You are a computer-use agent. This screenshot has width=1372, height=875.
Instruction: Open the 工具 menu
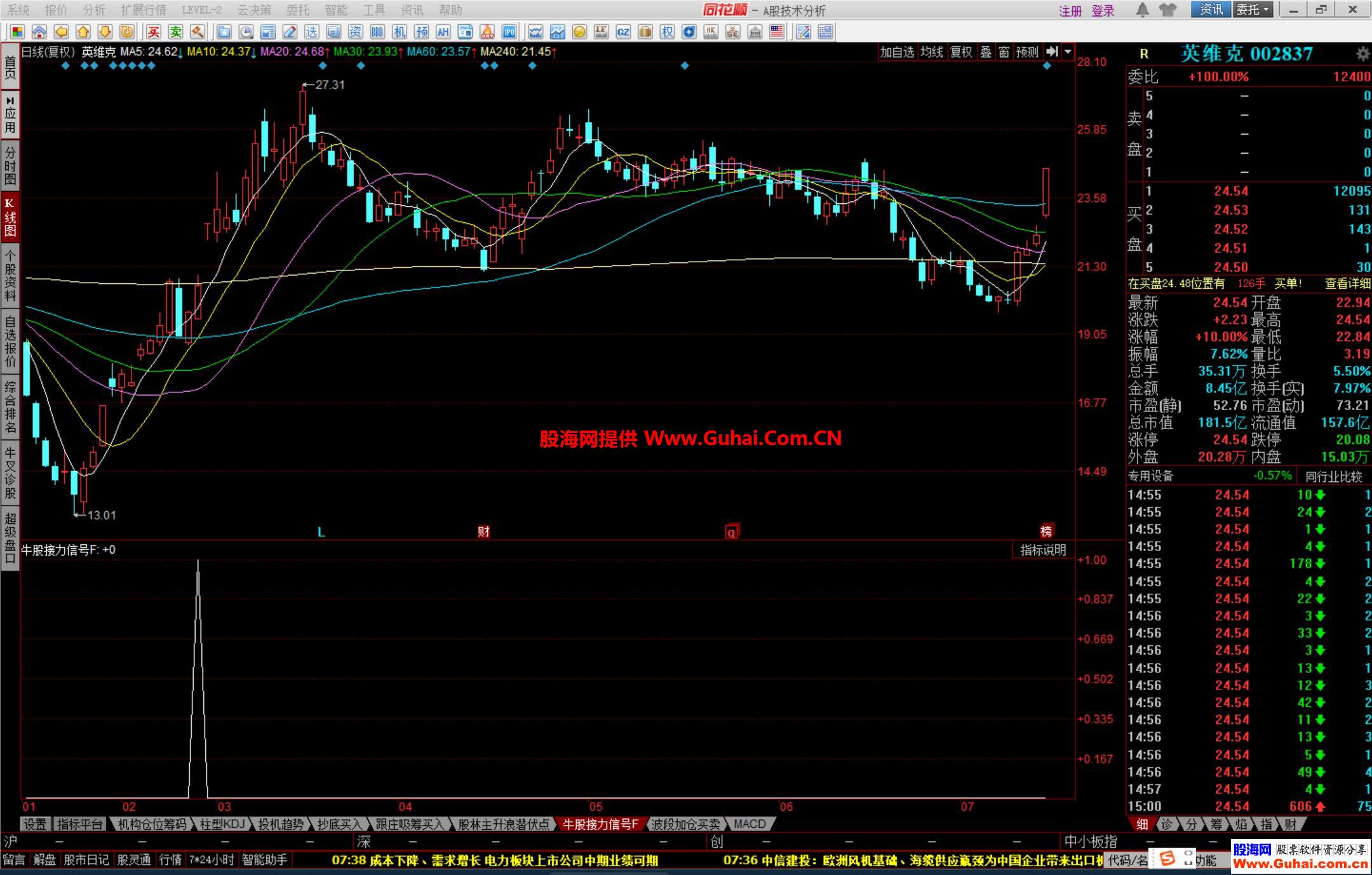pos(374,10)
